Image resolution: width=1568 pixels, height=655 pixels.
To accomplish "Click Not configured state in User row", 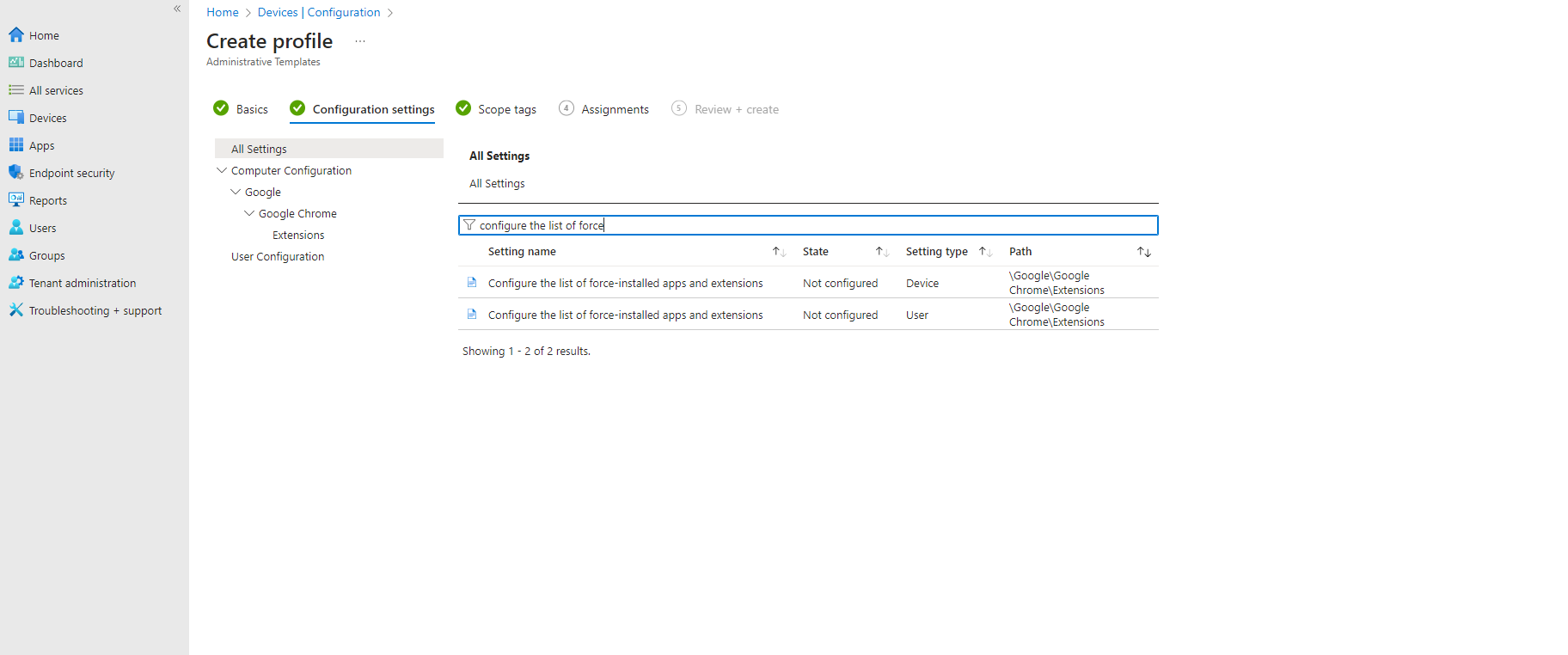I will [841, 315].
